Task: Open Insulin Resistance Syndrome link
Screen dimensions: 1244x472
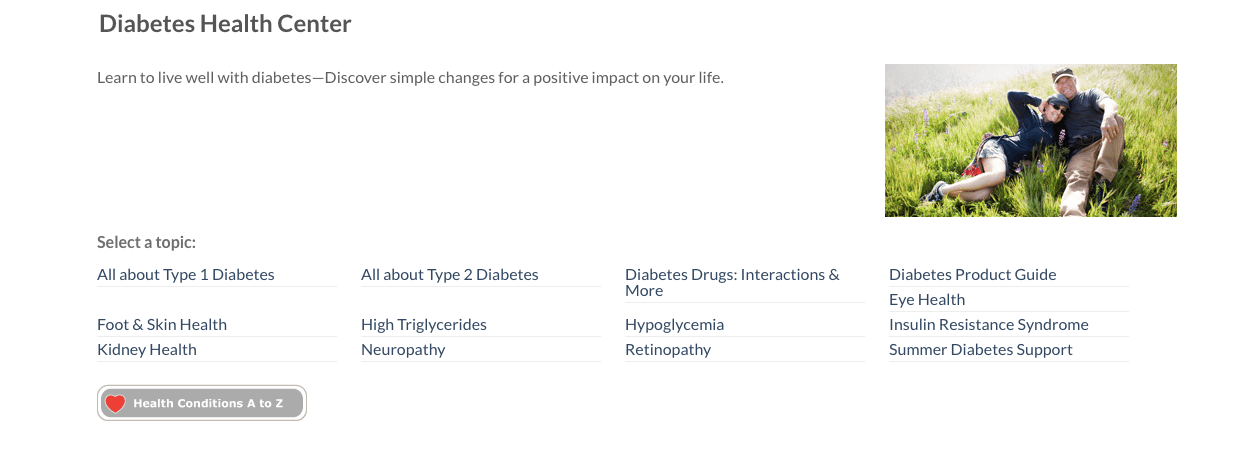Action: point(989,324)
